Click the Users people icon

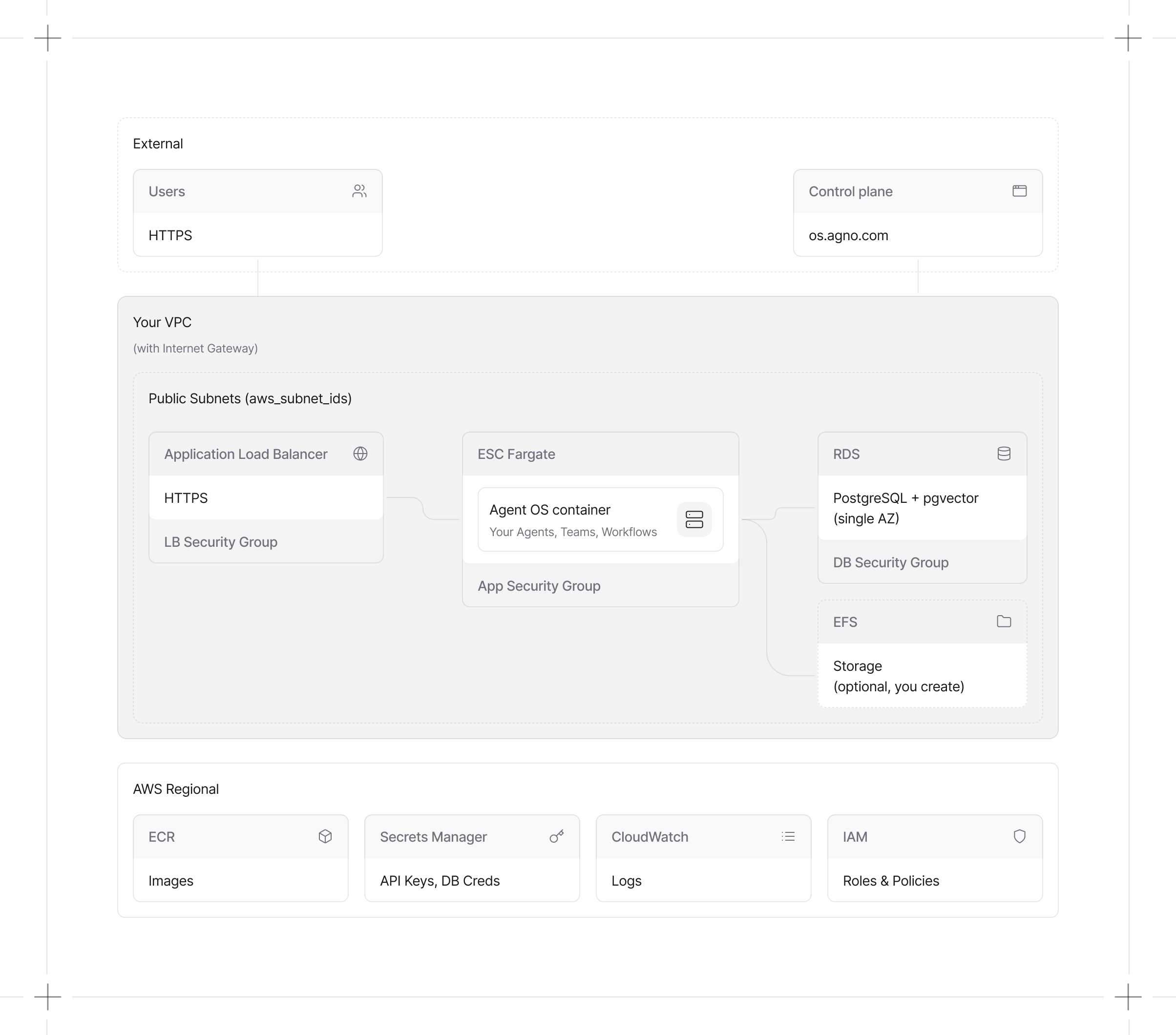(359, 191)
